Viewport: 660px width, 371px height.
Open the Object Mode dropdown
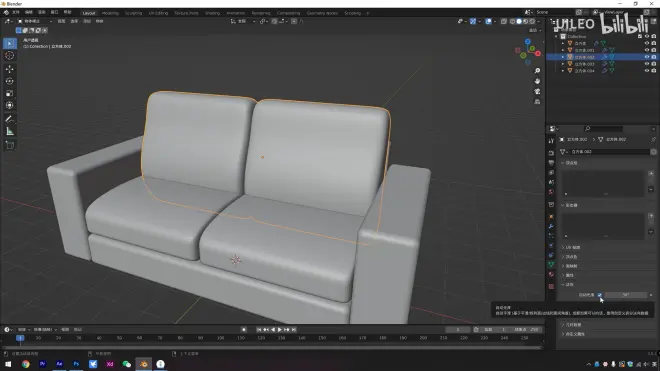[x=35, y=21]
